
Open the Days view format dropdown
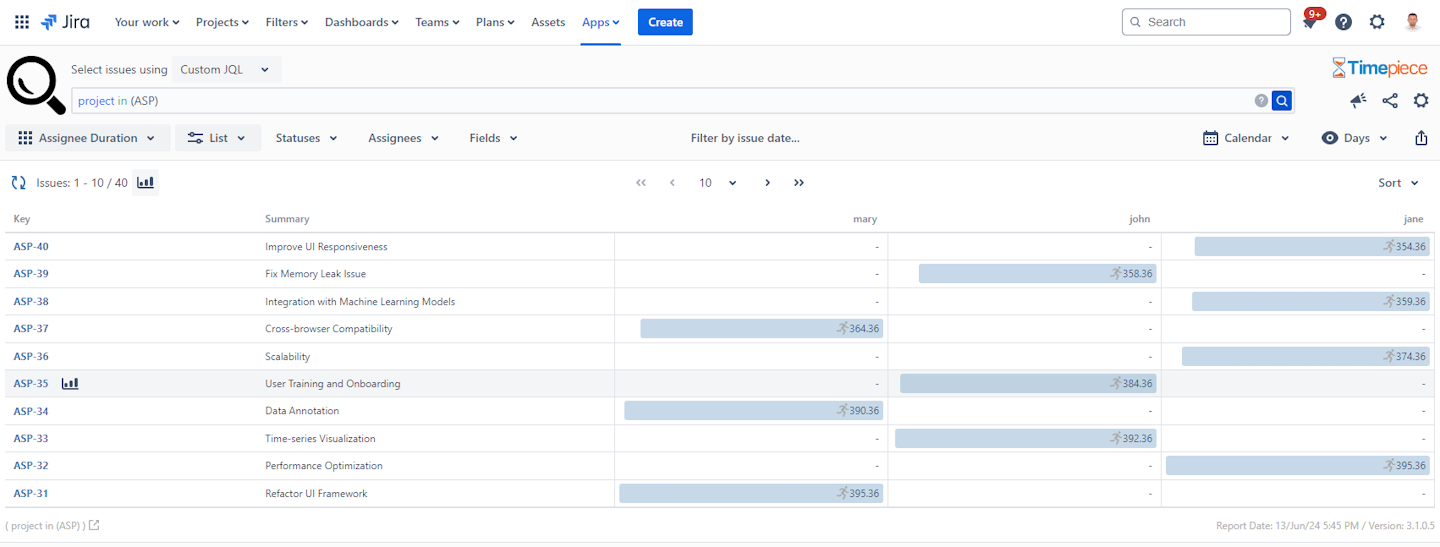(1355, 138)
